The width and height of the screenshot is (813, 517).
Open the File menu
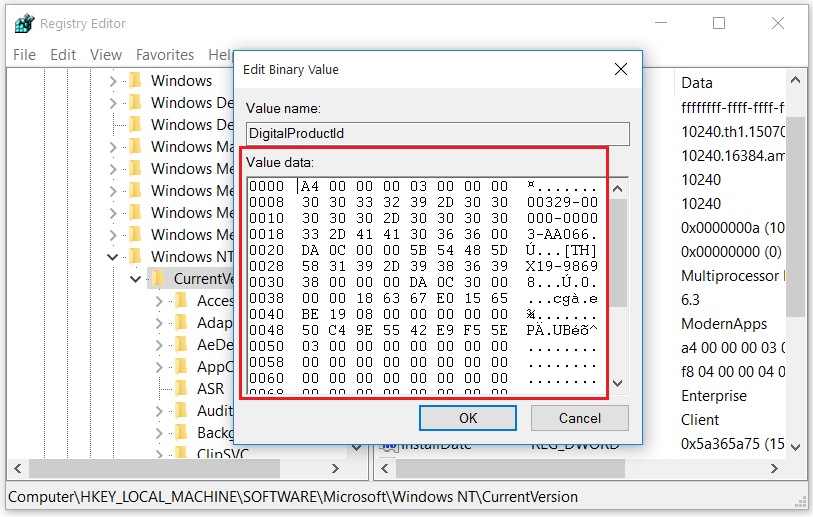coord(24,54)
